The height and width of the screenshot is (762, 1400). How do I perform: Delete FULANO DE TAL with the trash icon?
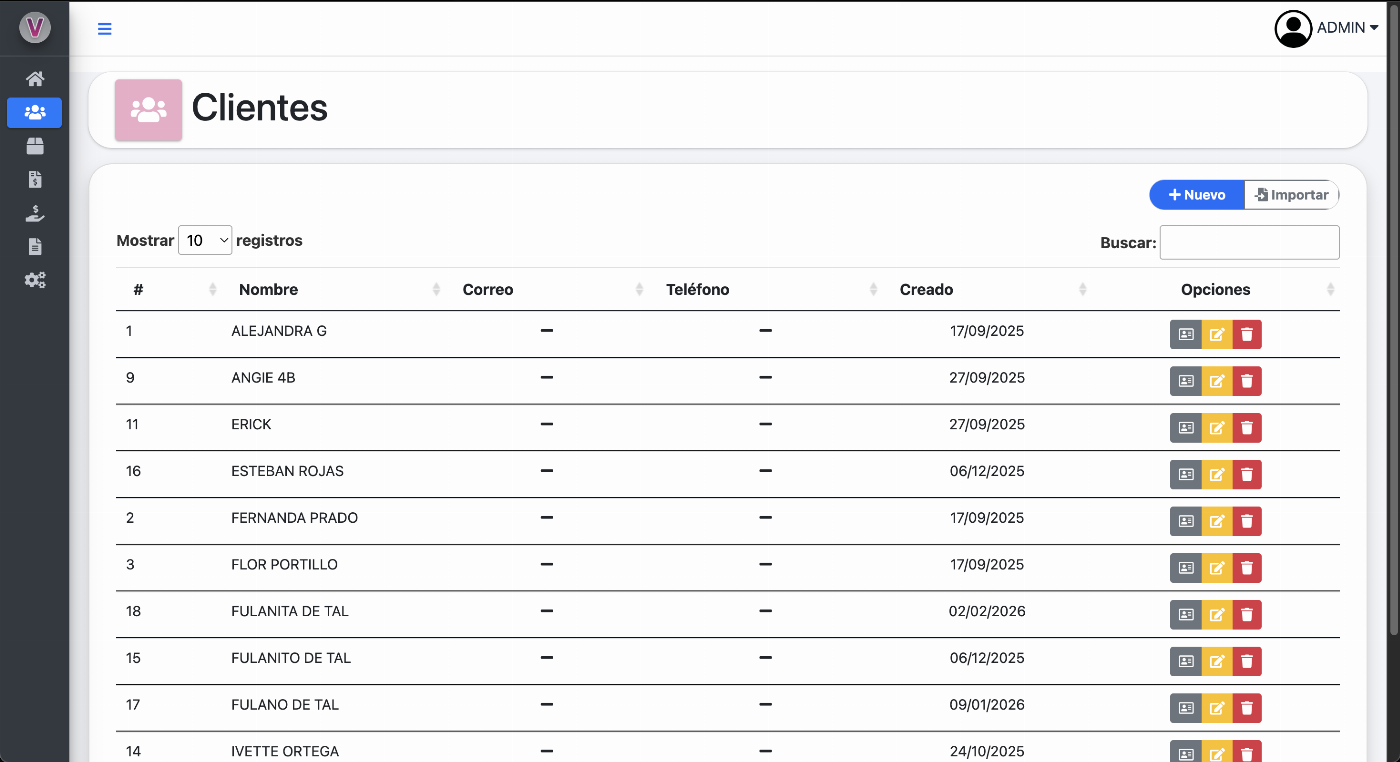click(1247, 708)
